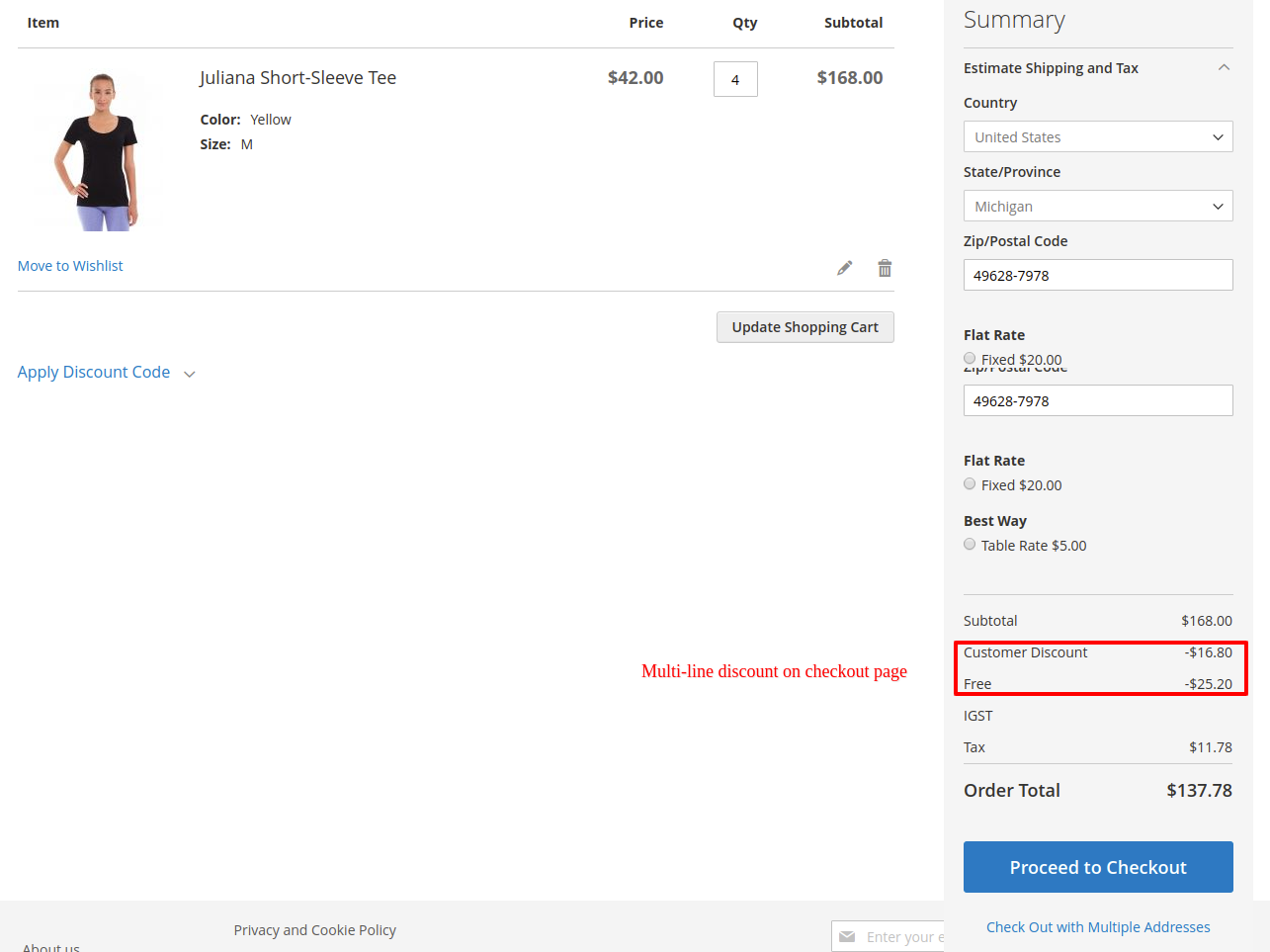
Task: Click the Update Shopping Cart button
Action: coord(804,327)
